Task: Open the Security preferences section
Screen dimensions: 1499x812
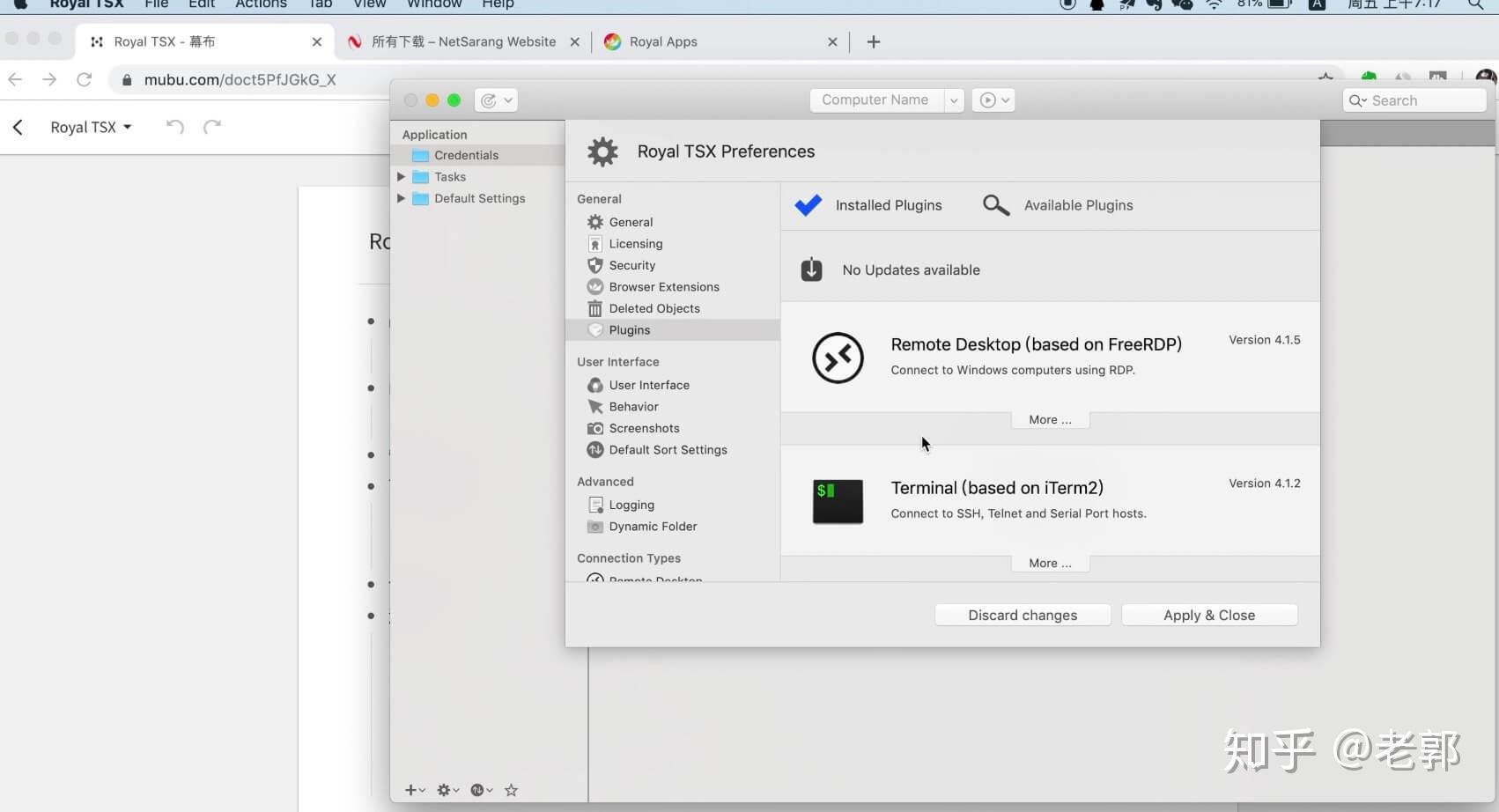Action: tap(595, 265)
